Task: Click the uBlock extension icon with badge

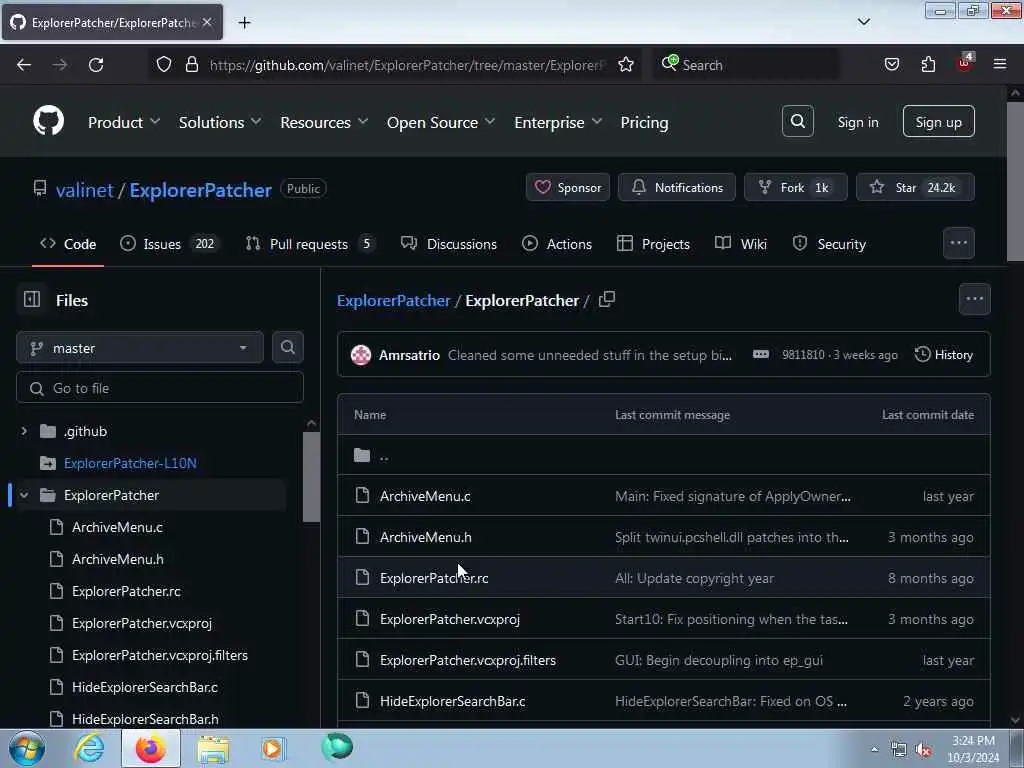Action: [x=965, y=63]
